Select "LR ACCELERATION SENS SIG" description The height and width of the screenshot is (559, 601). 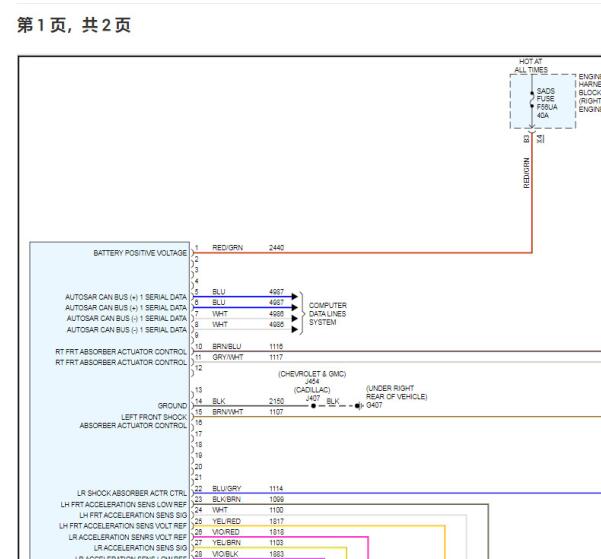[x=140, y=548]
